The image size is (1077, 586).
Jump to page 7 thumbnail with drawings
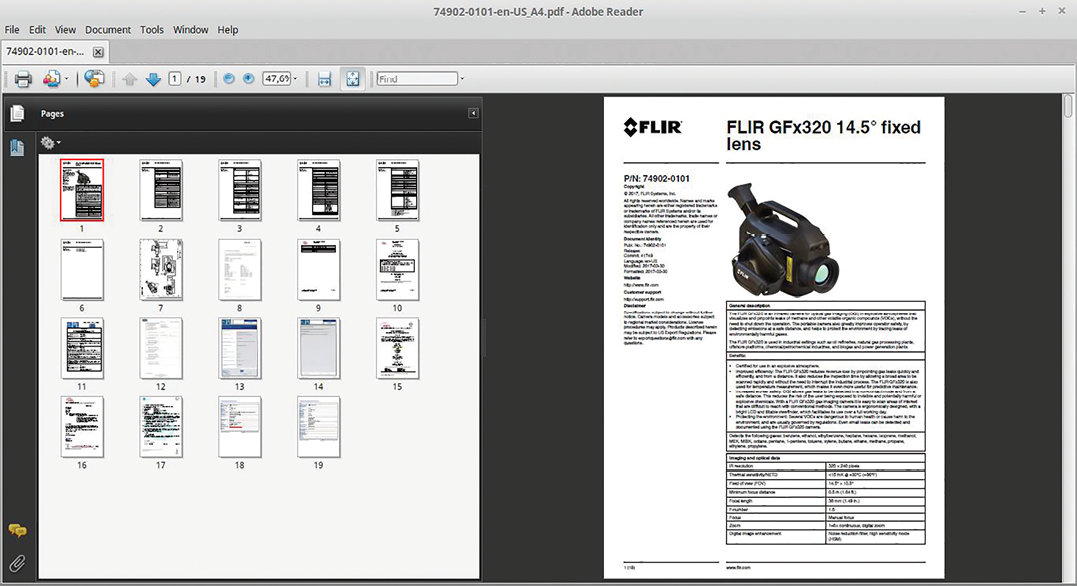click(161, 269)
